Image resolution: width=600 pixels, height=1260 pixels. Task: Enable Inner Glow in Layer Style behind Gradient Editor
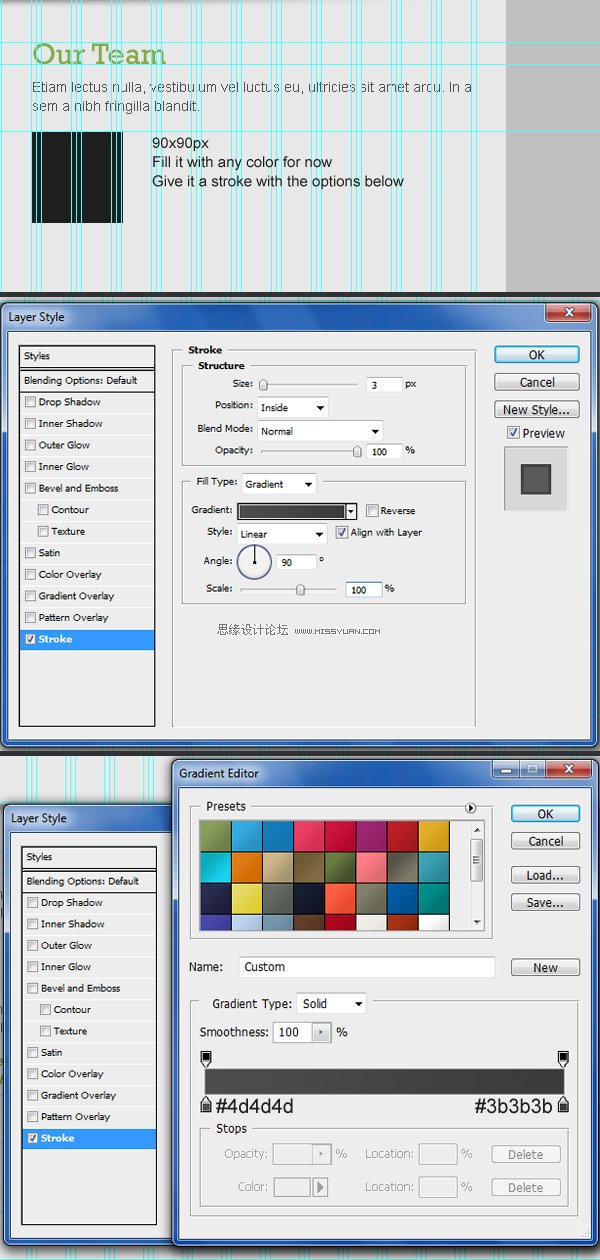(x=33, y=967)
